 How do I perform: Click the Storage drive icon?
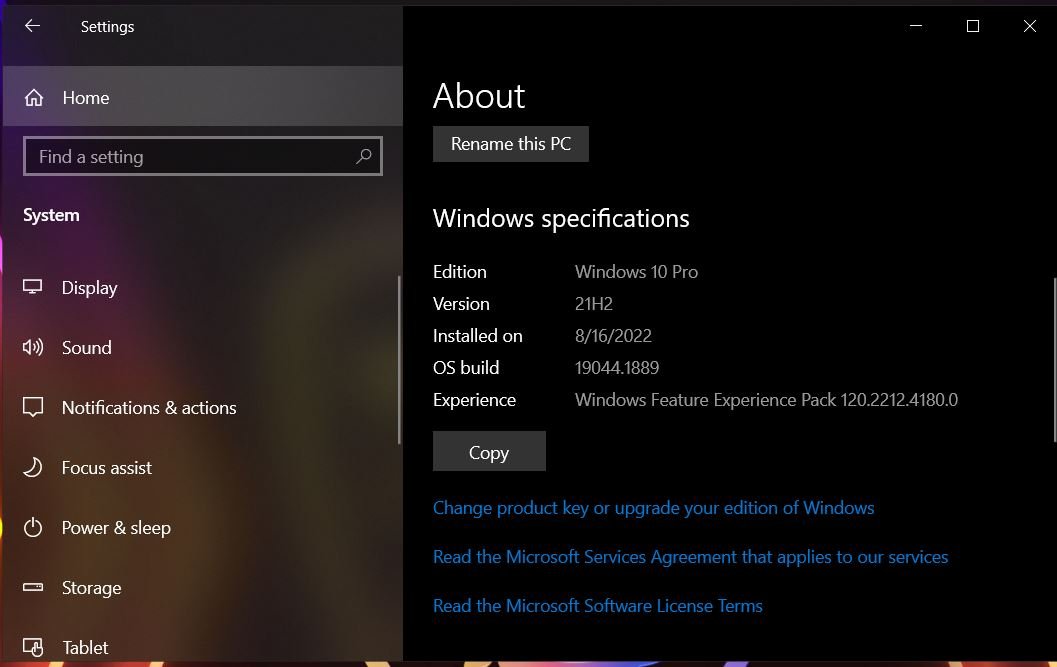(32, 587)
